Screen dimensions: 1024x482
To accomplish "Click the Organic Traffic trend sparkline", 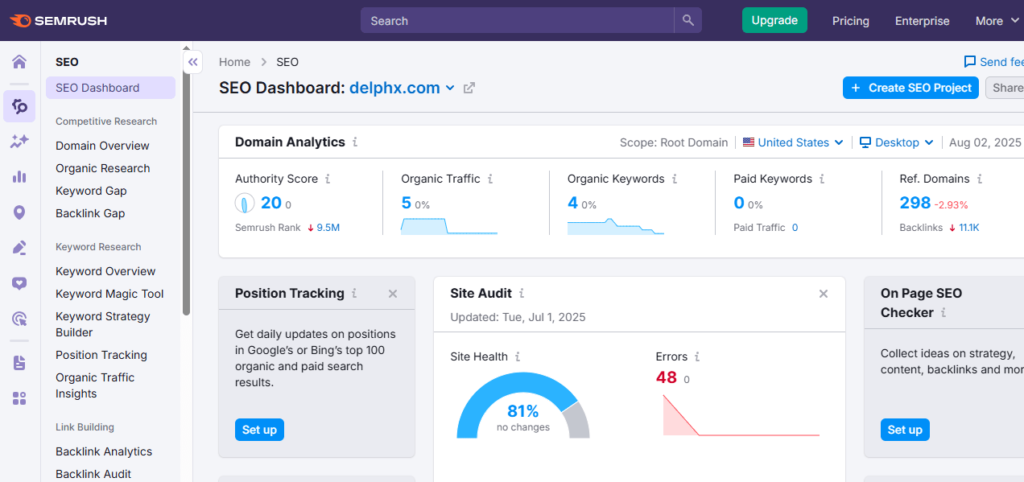I will pos(449,226).
